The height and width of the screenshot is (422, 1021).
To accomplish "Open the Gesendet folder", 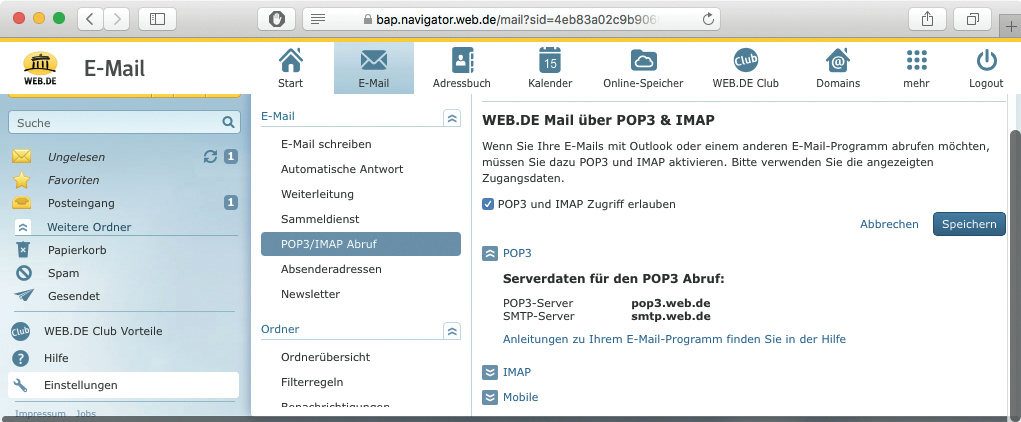I will click(x=74, y=296).
